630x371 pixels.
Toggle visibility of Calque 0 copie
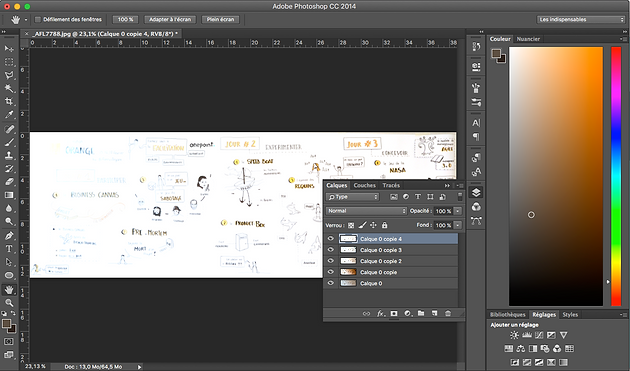[331, 272]
